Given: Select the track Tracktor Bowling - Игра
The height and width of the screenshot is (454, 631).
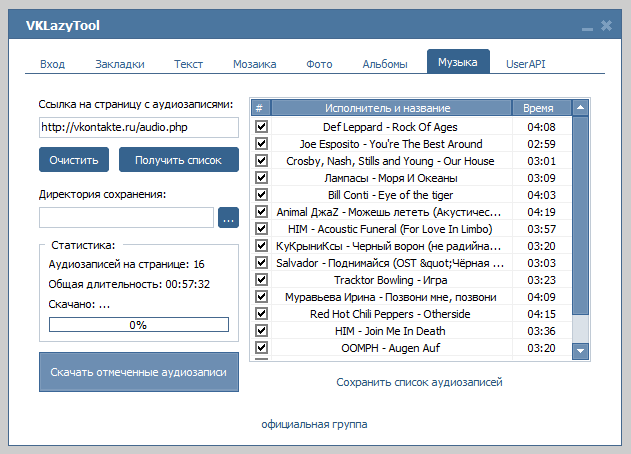Looking at the screenshot, I should point(390,280).
